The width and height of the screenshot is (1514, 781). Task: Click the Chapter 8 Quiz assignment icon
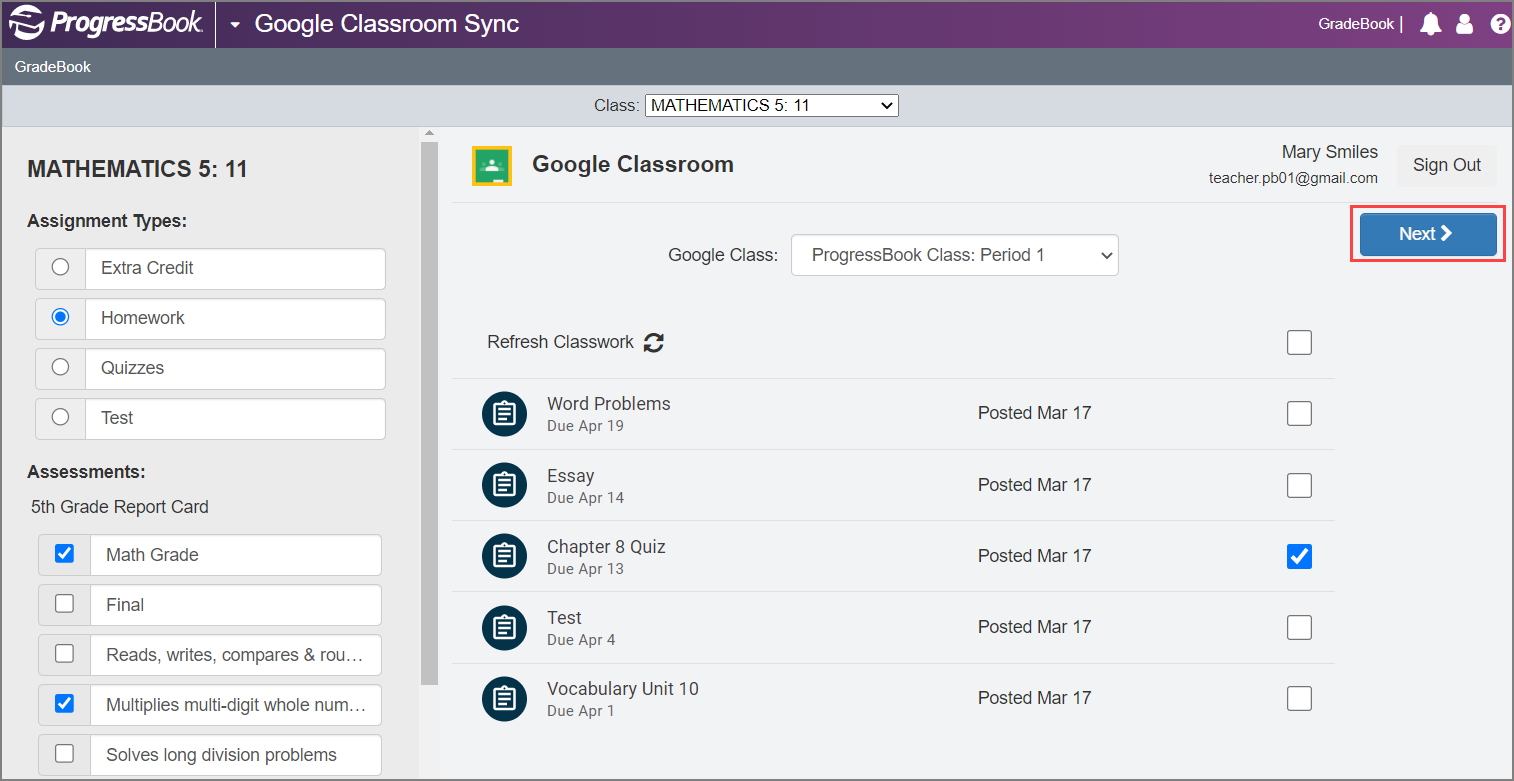click(505, 556)
